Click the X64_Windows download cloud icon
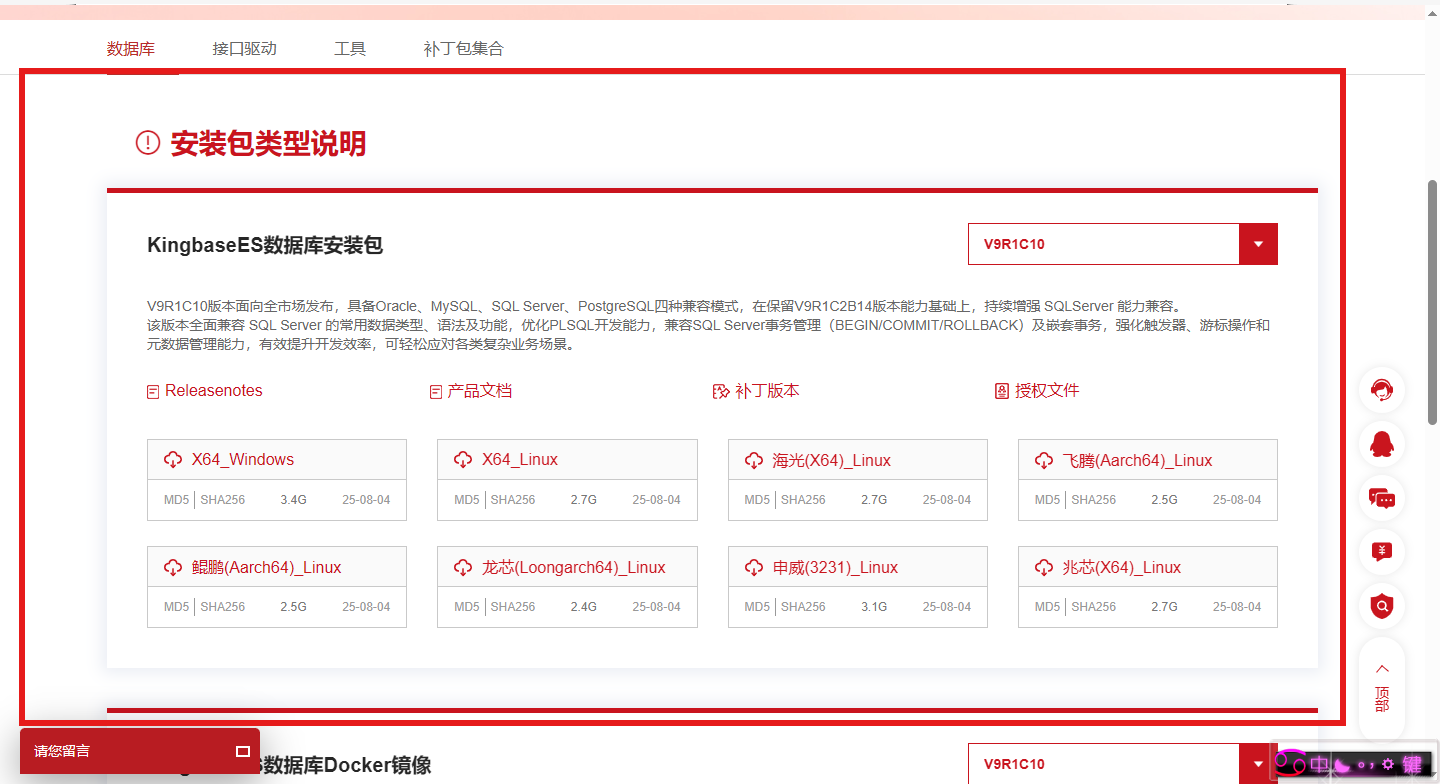 [x=172, y=460]
